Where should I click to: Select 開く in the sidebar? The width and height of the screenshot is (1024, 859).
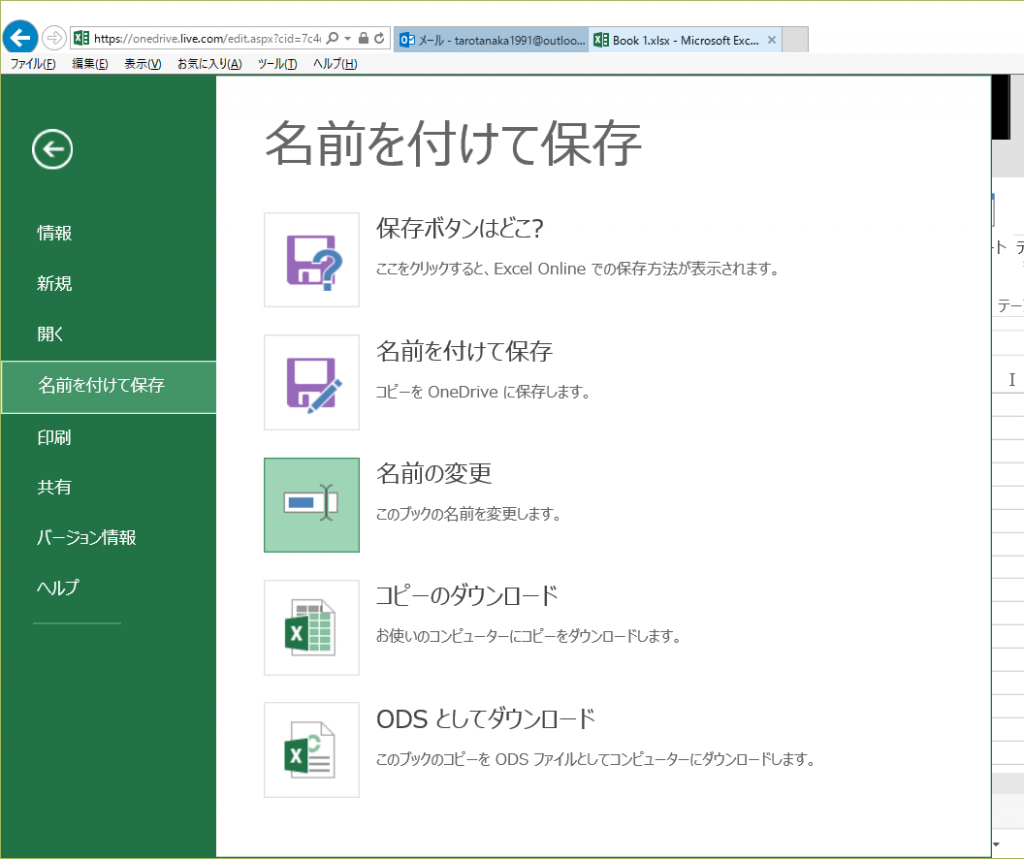tap(50, 334)
